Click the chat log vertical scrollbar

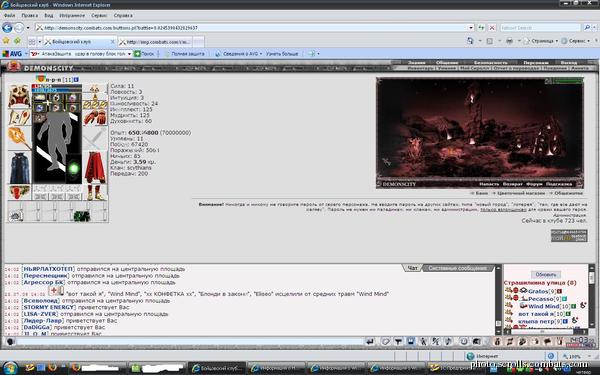[x=498, y=300]
